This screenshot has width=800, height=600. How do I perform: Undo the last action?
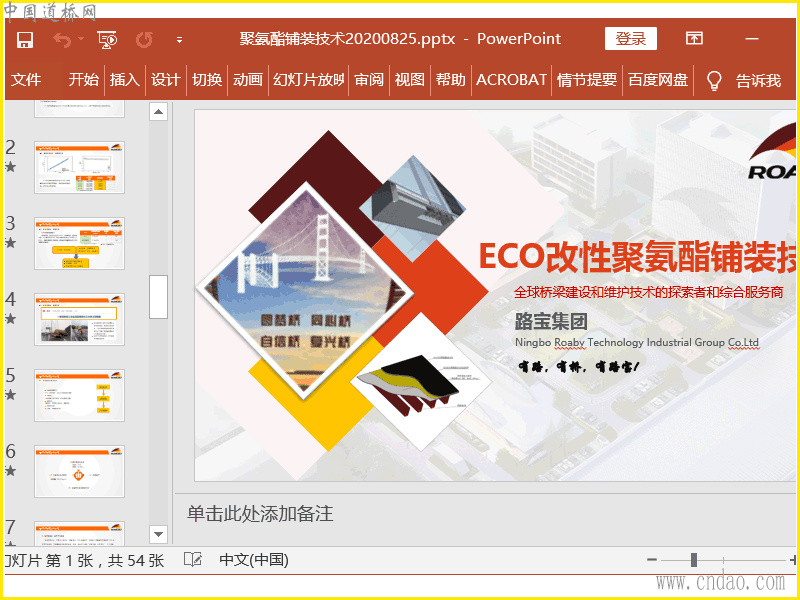coord(61,39)
